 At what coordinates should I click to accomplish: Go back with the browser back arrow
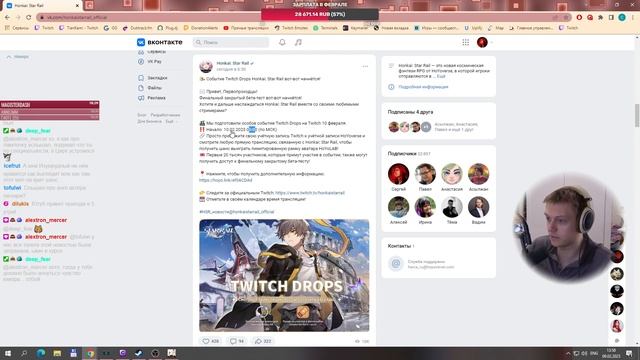7,18
